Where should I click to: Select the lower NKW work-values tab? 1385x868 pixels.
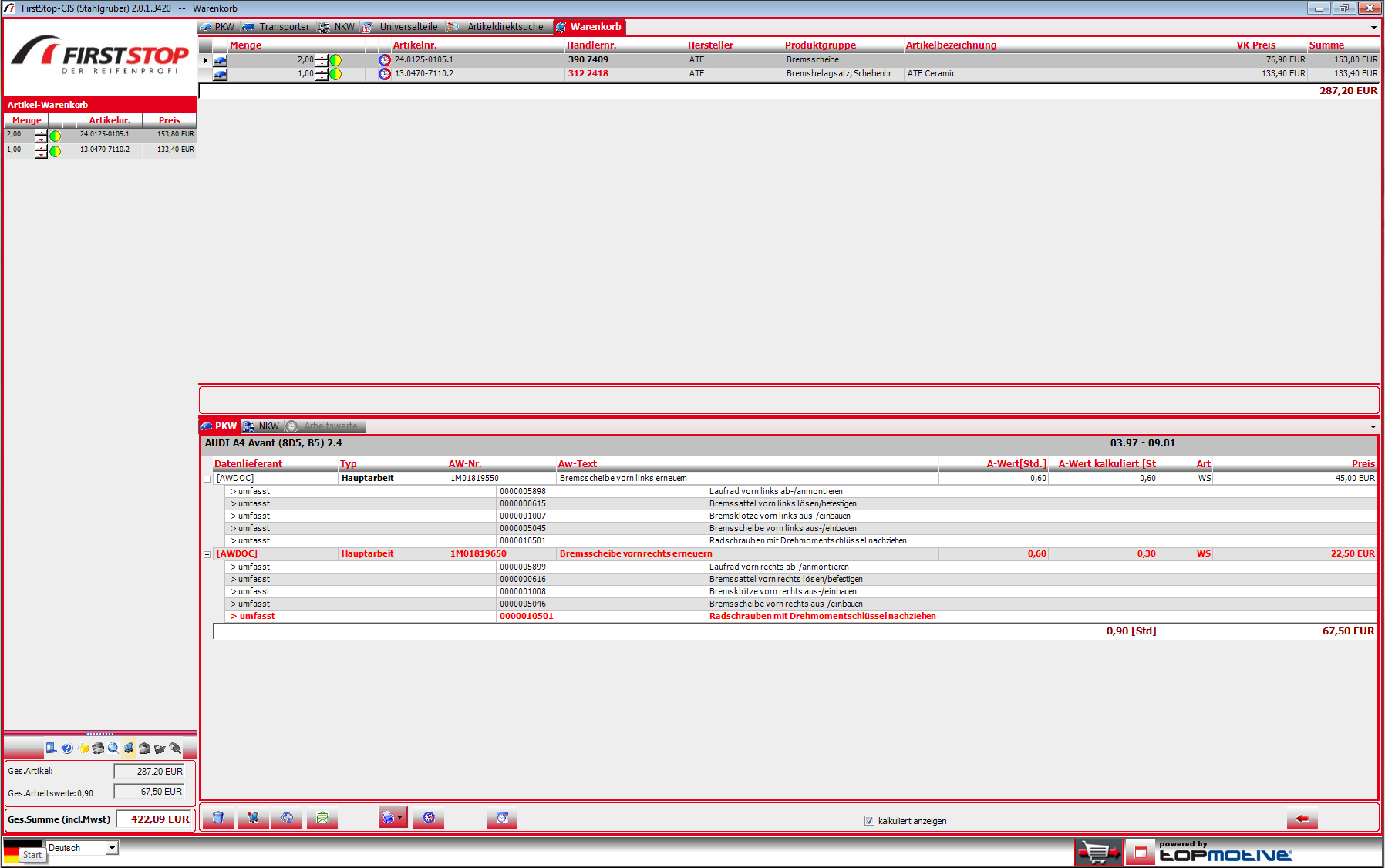point(261,426)
